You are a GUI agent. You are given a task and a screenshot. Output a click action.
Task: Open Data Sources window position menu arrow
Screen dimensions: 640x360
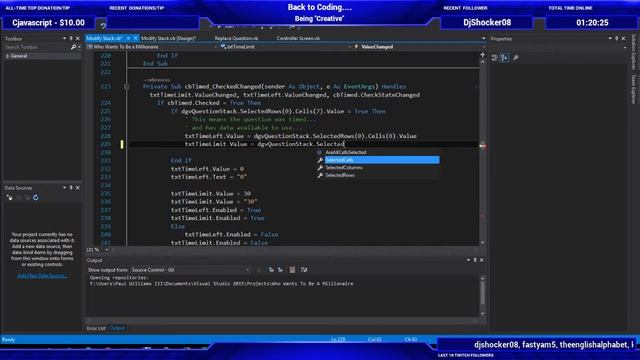[64, 188]
